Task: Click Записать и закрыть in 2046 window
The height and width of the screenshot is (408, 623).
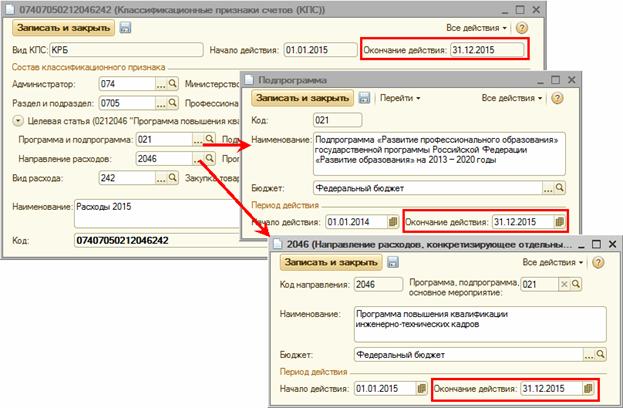Action: 330,261
